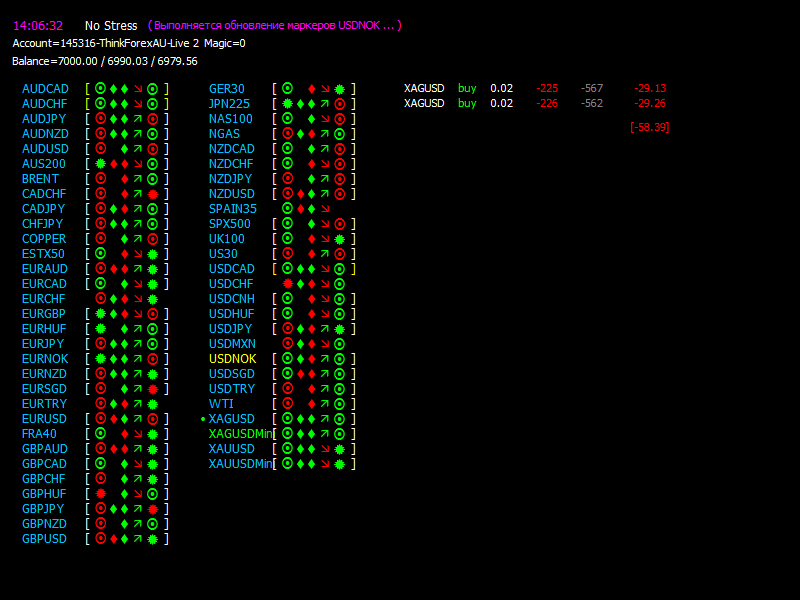The width and height of the screenshot is (800, 600).
Task: Select the XAGUSDMin symbol label
Action: 241,434
